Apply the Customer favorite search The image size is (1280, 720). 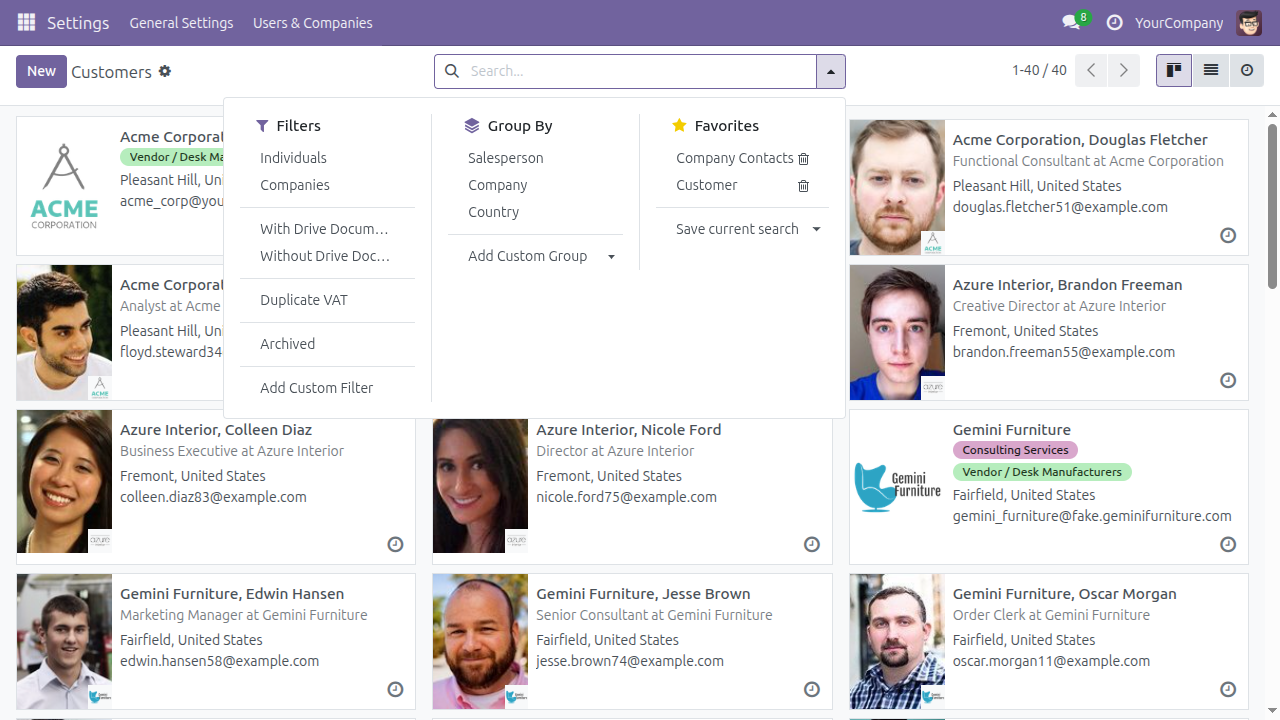click(706, 185)
